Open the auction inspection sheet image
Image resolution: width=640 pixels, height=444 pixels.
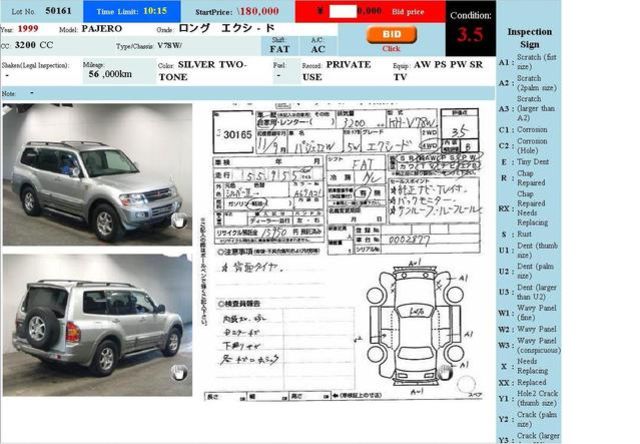coord(343,252)
